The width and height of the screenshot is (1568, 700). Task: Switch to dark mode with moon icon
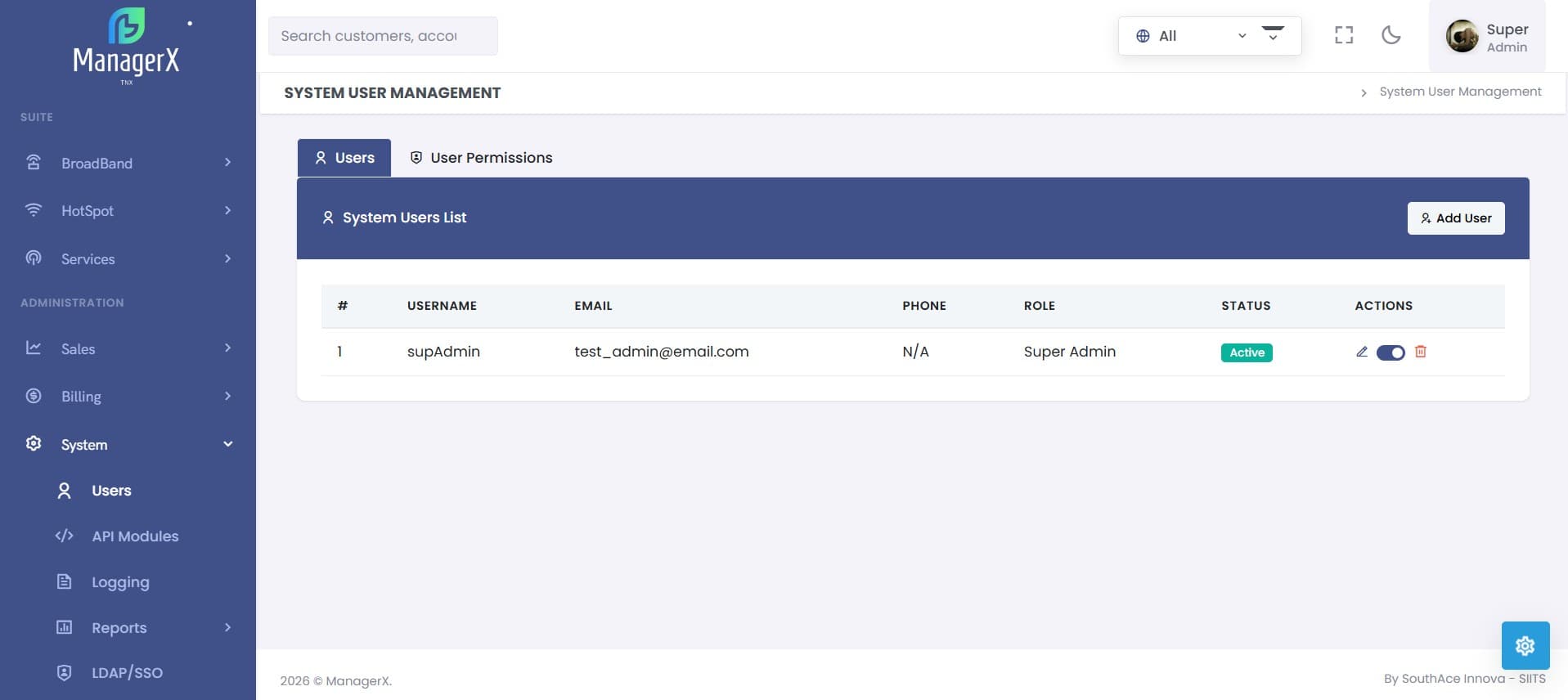[1391, 35]
